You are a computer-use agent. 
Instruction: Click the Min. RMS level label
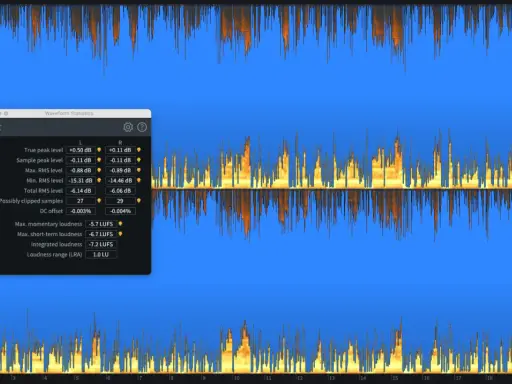pyautogui.click(x=45, y=181)
